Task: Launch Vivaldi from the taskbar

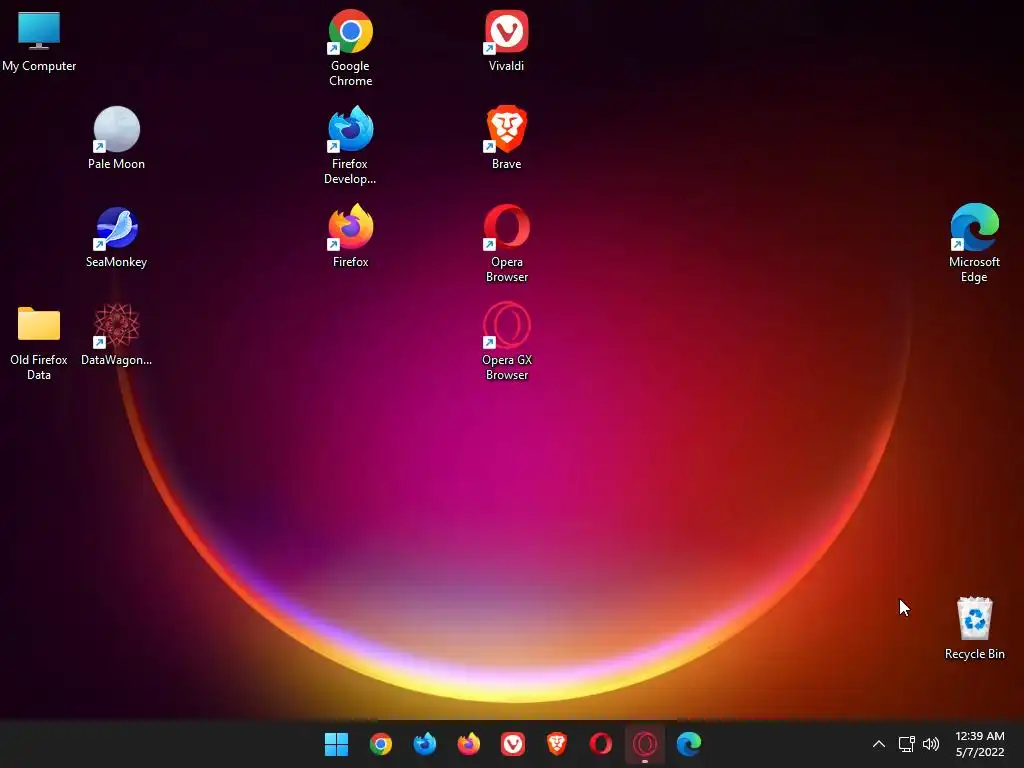Action: coord(513,744)
